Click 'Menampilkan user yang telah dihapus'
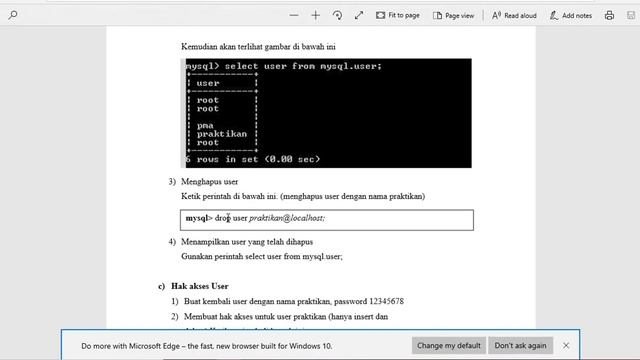Image resolution: width=640 pixels, height=360 pixels. 247,242
